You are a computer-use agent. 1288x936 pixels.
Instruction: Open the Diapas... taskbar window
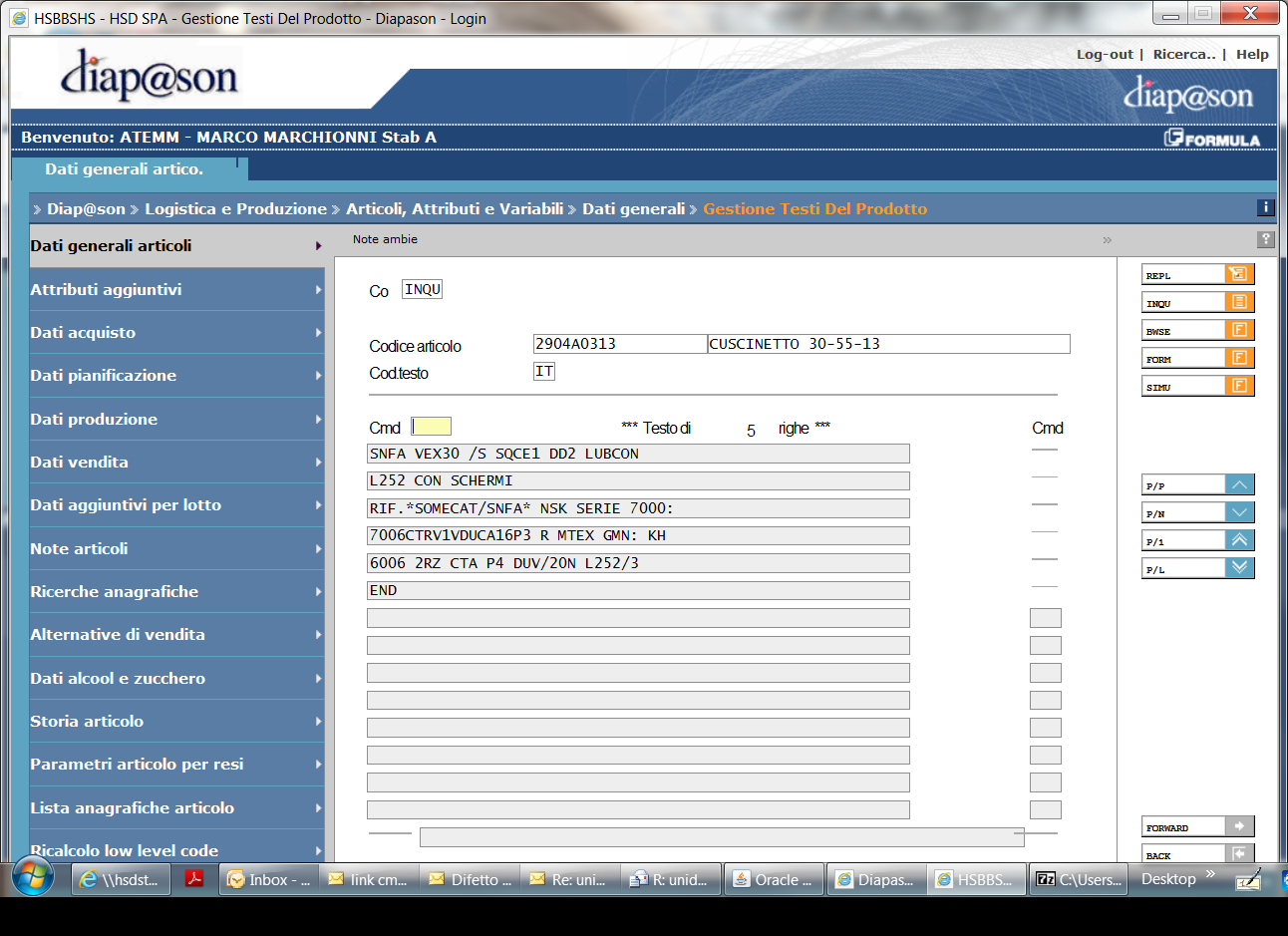click(876, 879)
